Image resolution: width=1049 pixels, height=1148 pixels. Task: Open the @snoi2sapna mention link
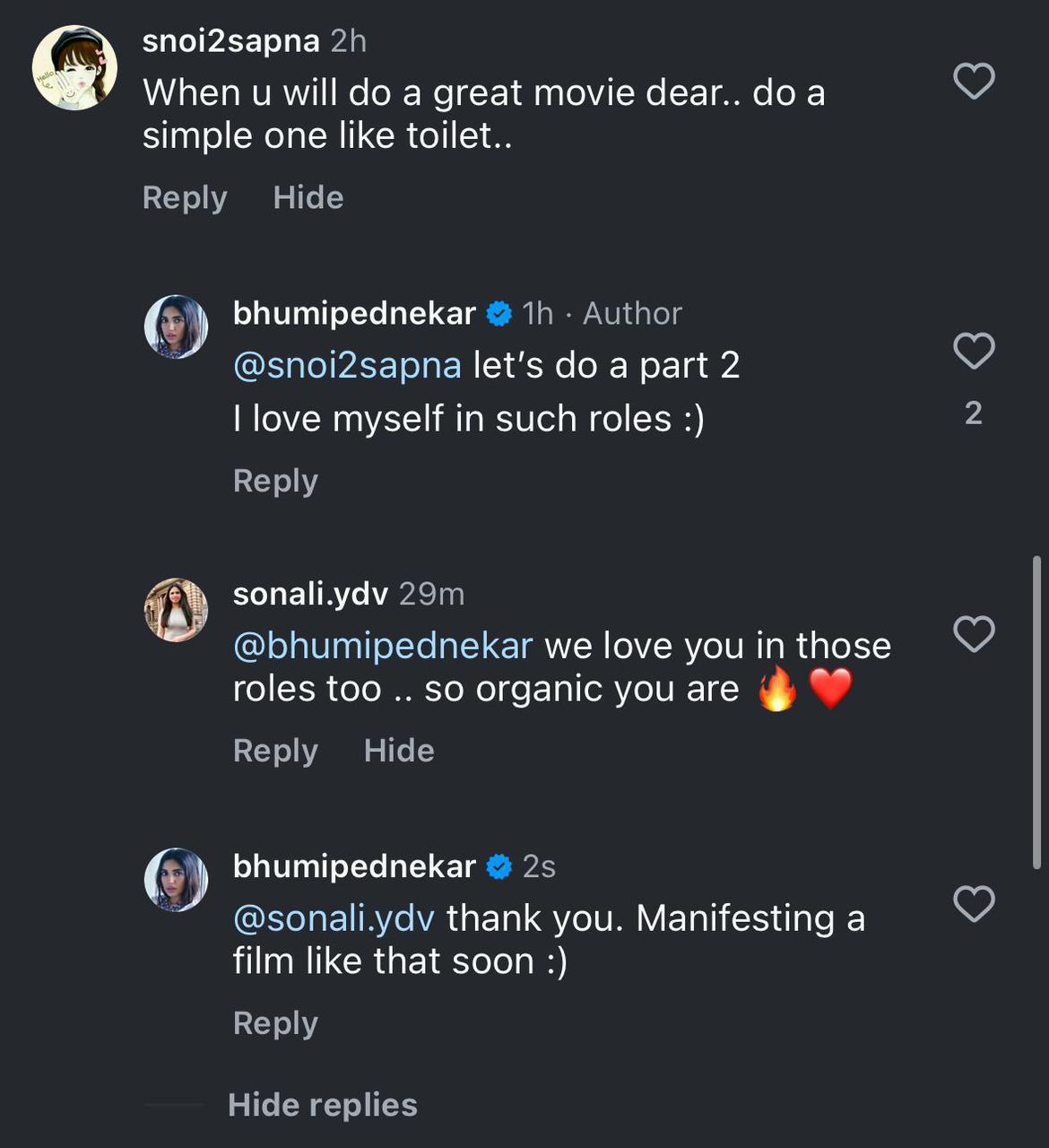click(347, 366)
